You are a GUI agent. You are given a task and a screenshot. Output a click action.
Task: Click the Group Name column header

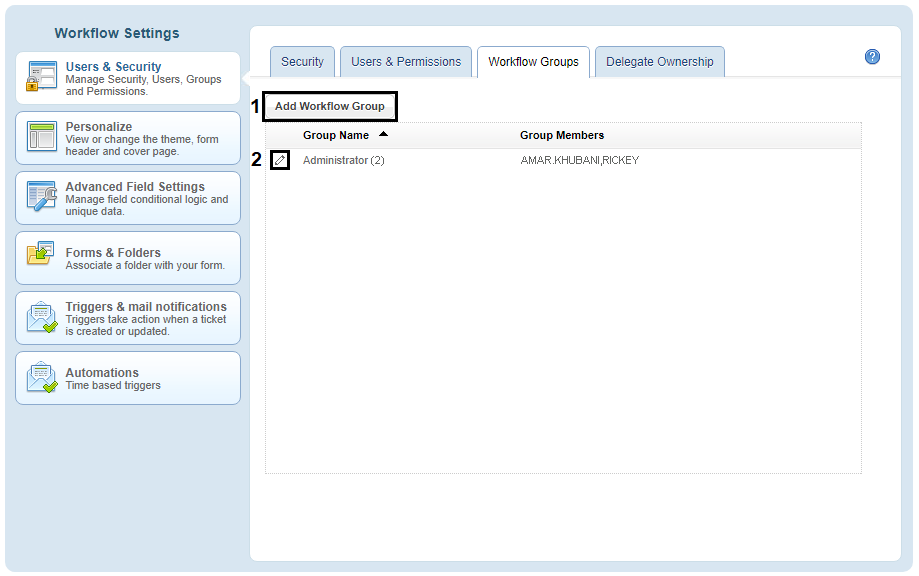tap(336, 135)
